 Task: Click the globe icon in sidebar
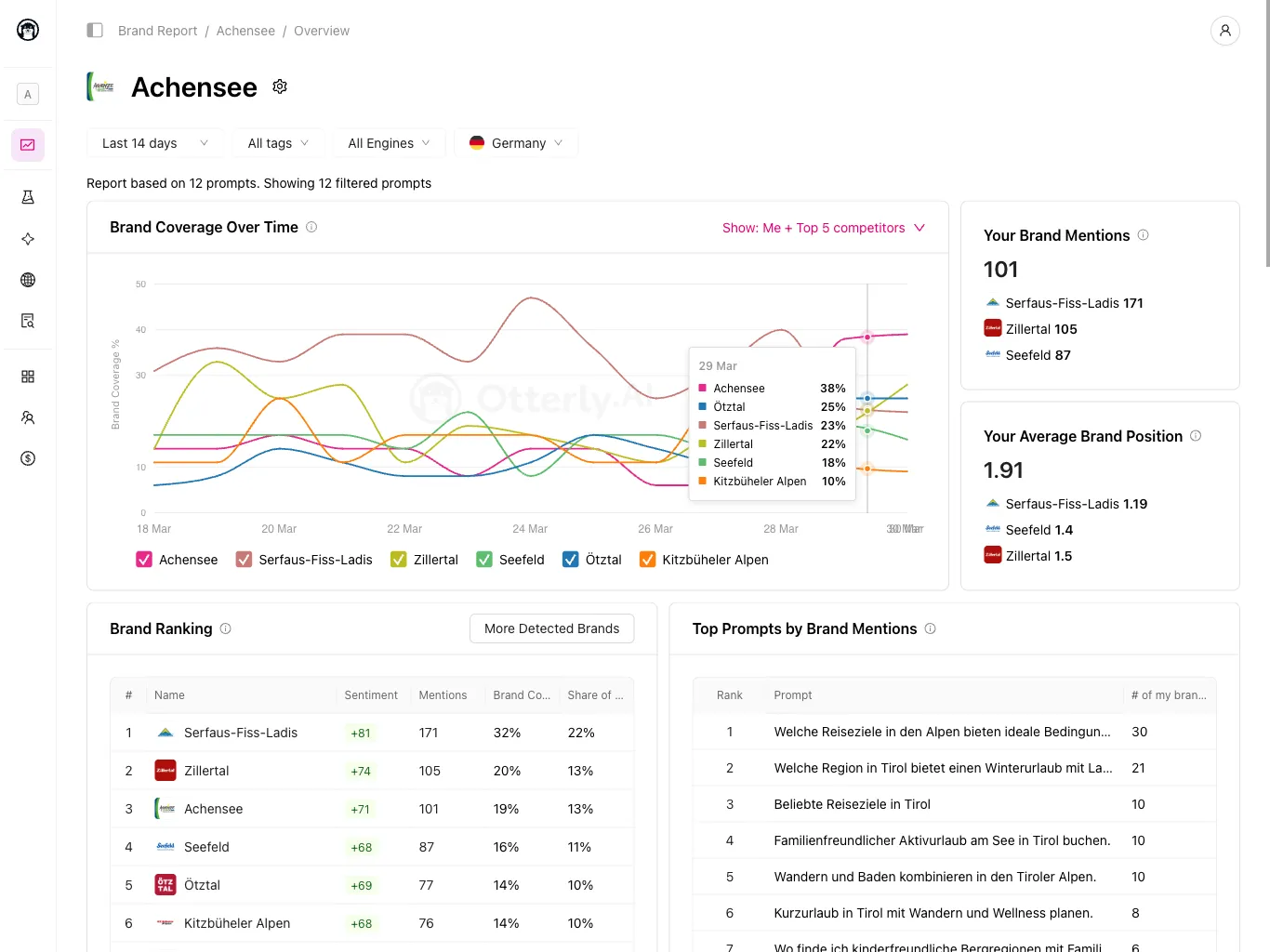point(28,280)
